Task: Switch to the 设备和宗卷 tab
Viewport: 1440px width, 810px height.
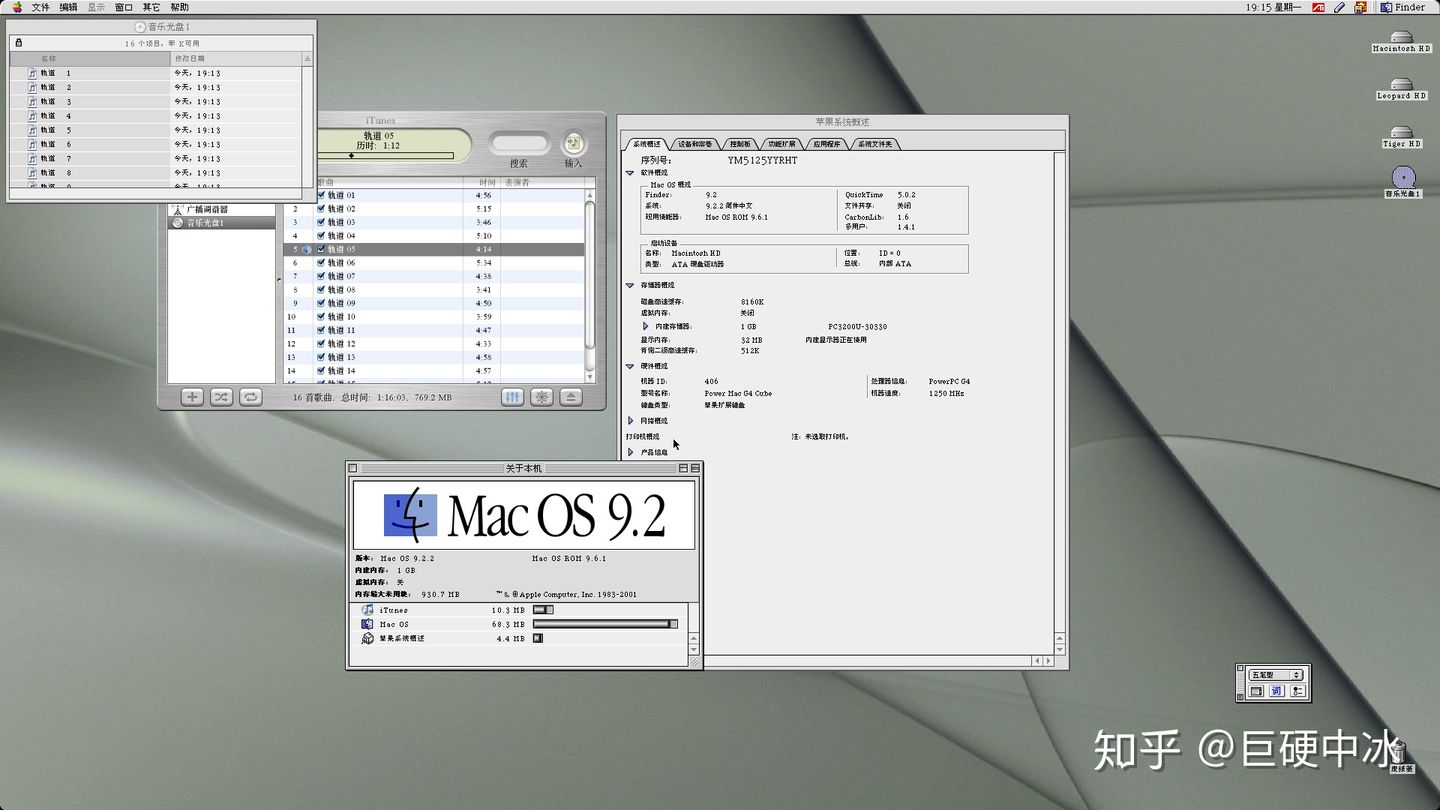Action: 694,144
